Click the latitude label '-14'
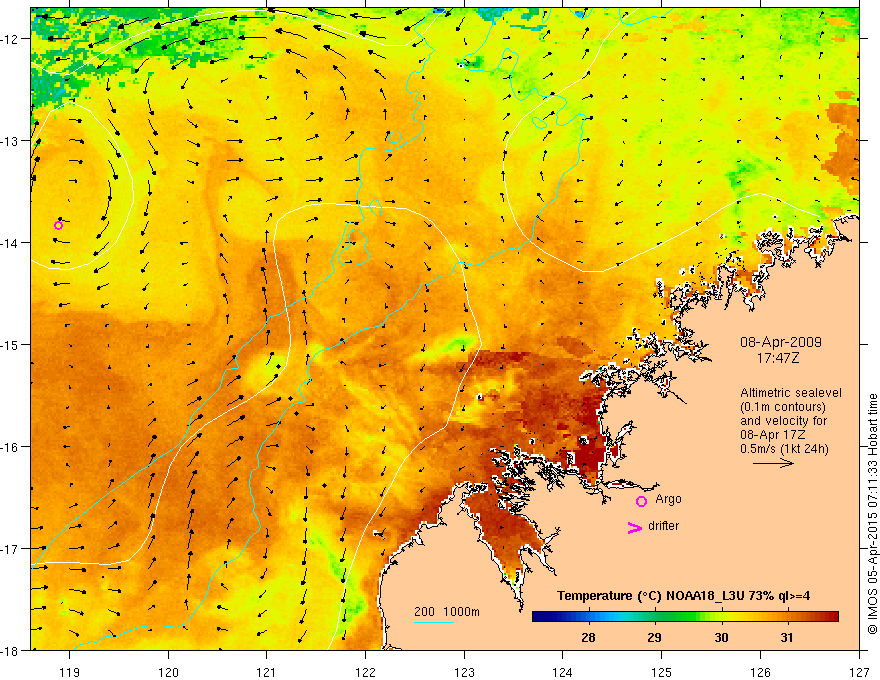880x680 pixels. coord(11,243)
